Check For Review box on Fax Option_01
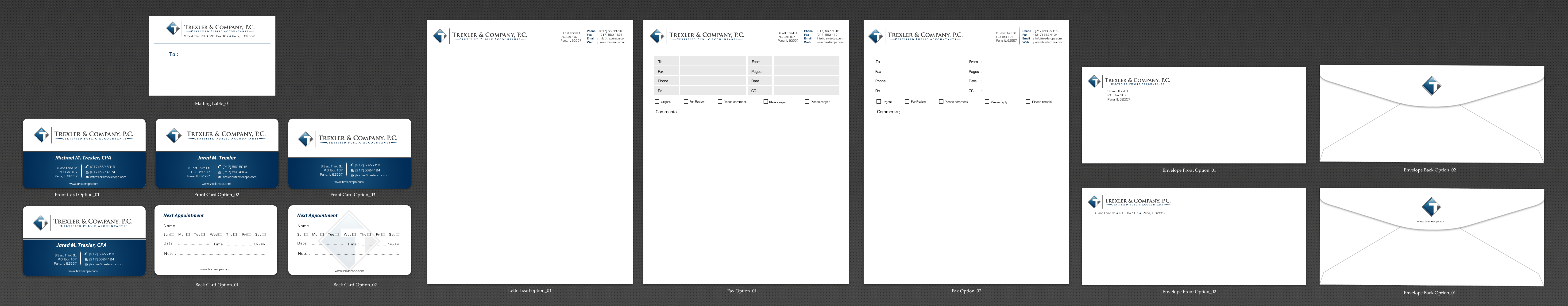Image resolution: width=1568 pixels, height=306 pixels. pyautogui.click(x=686, y=102)
